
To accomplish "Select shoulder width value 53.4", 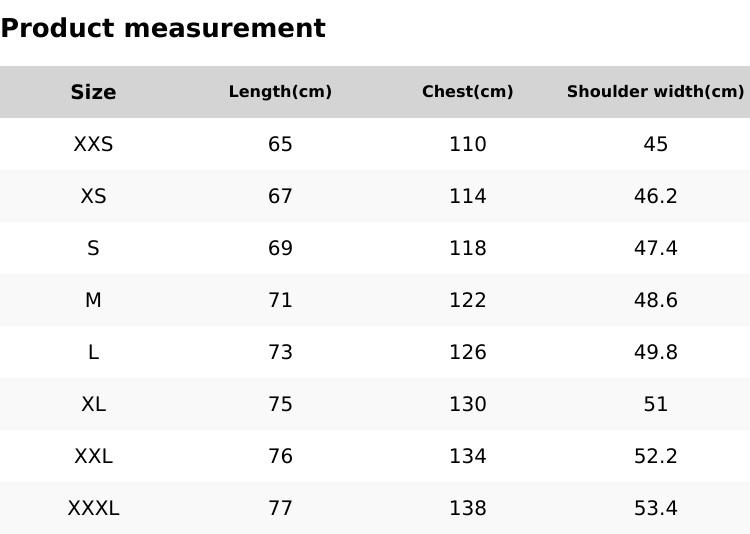I will pos(655,508).
